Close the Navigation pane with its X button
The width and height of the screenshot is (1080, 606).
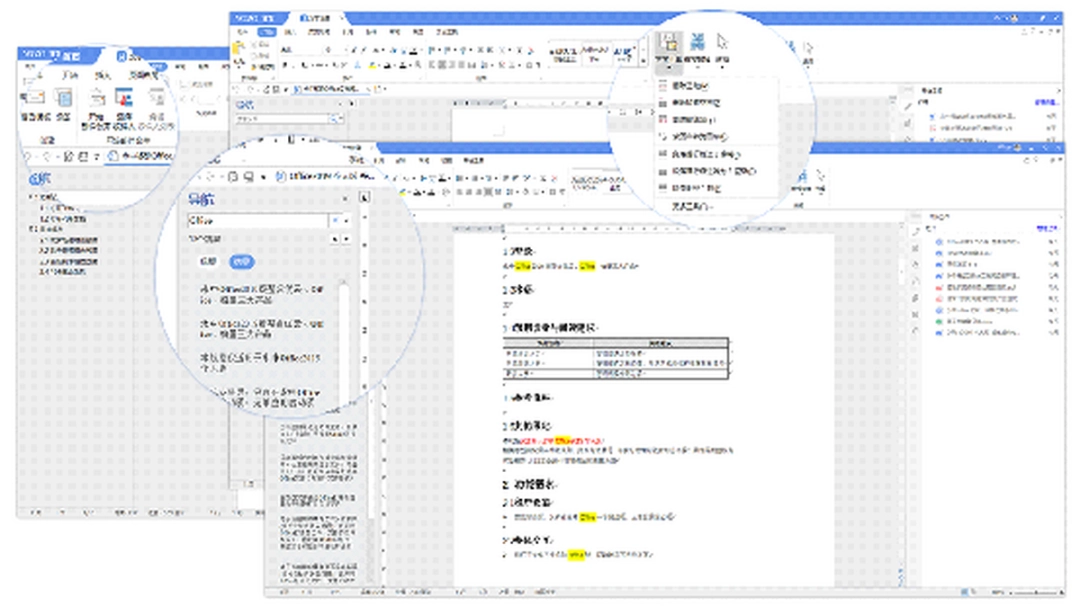pos(347,198)
